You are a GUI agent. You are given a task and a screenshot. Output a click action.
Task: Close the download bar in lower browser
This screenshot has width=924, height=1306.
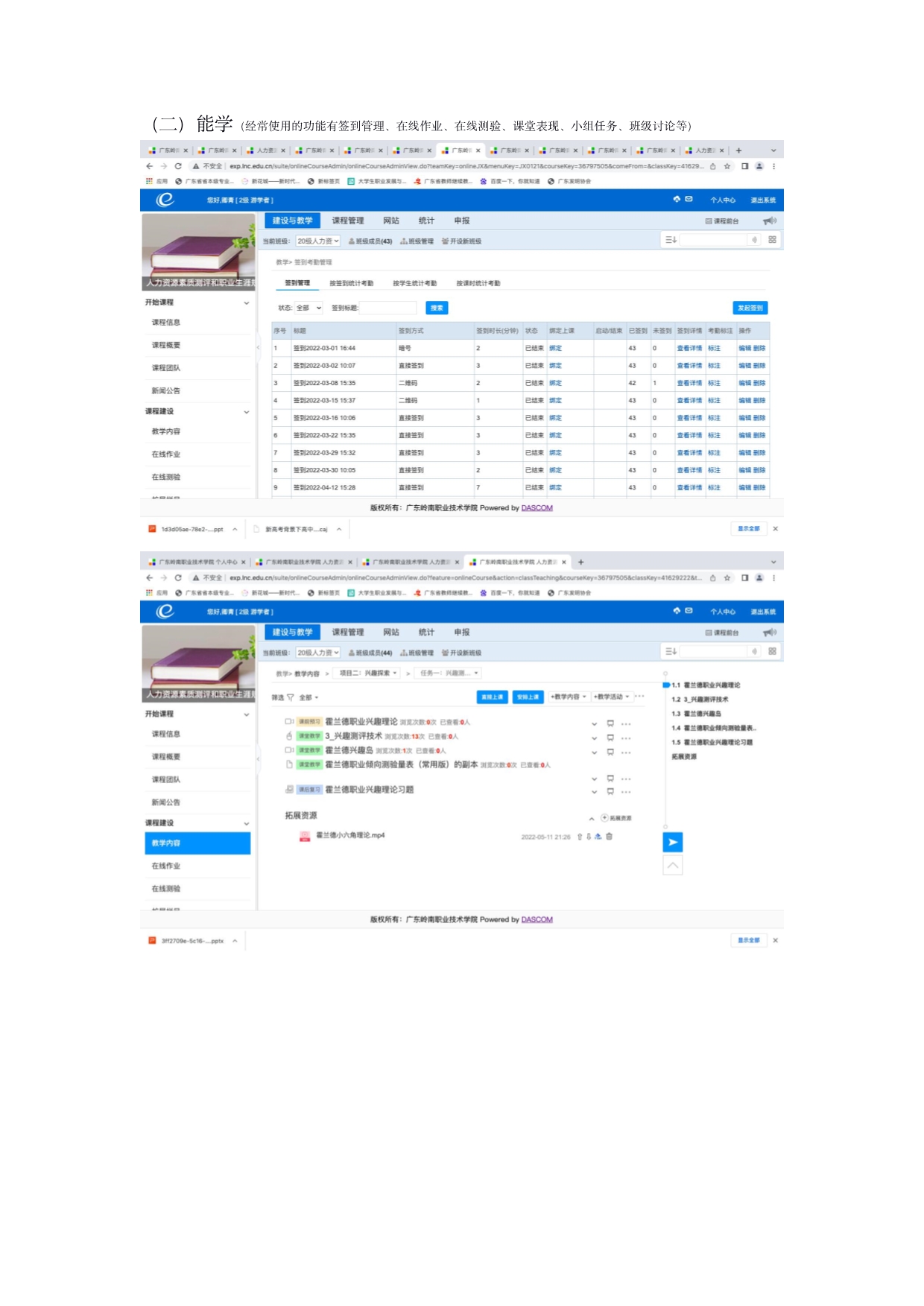pos(775,940)
